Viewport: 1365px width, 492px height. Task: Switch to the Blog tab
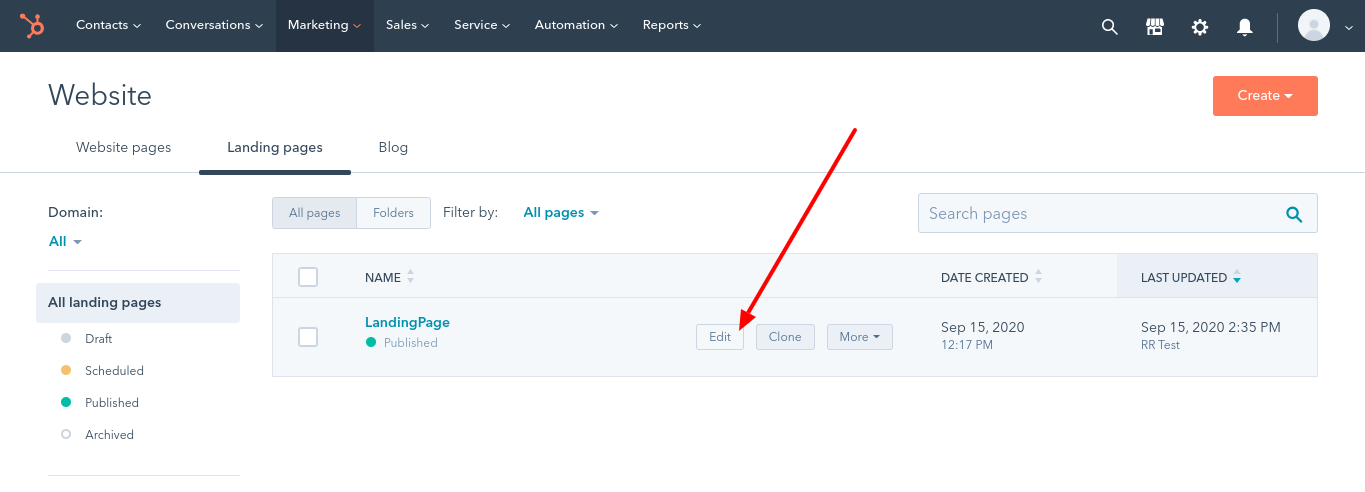[x=393, y=147]
